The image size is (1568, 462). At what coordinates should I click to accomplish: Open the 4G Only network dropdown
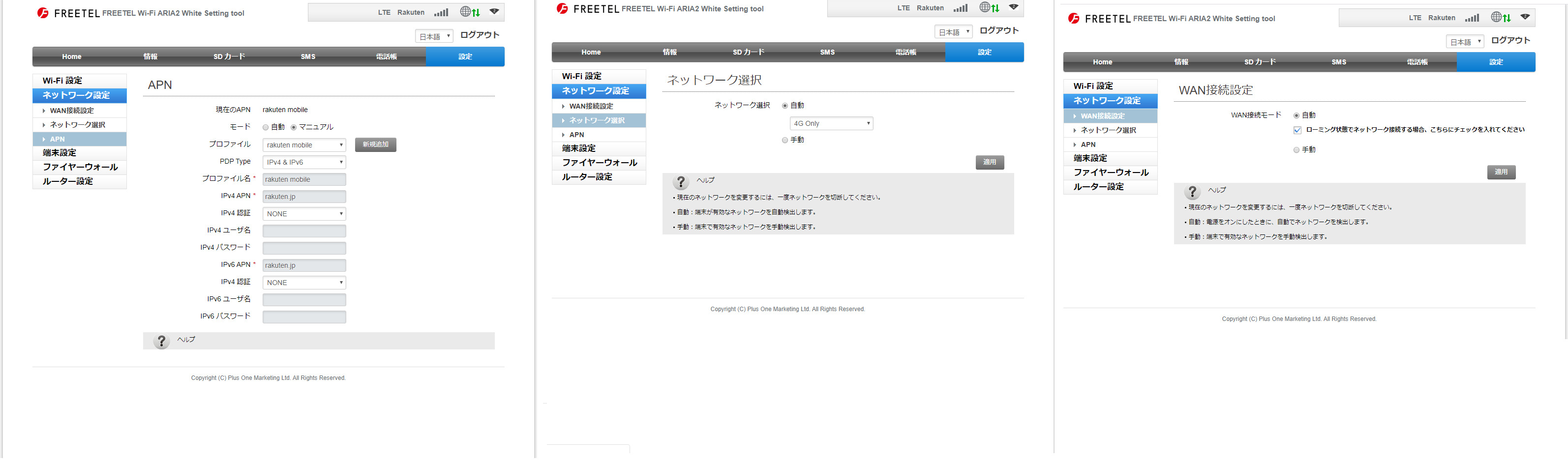(x=831, y=123)
